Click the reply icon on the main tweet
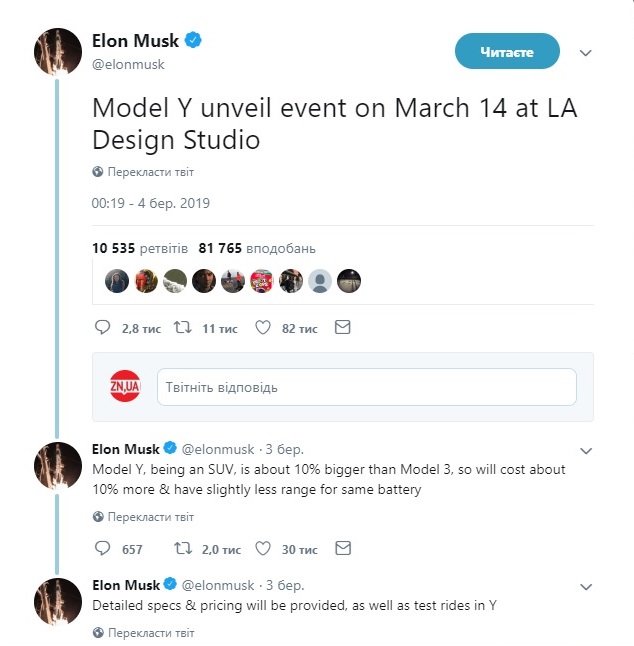The height and width of the screenshot is (646, 634). [101, 327]
